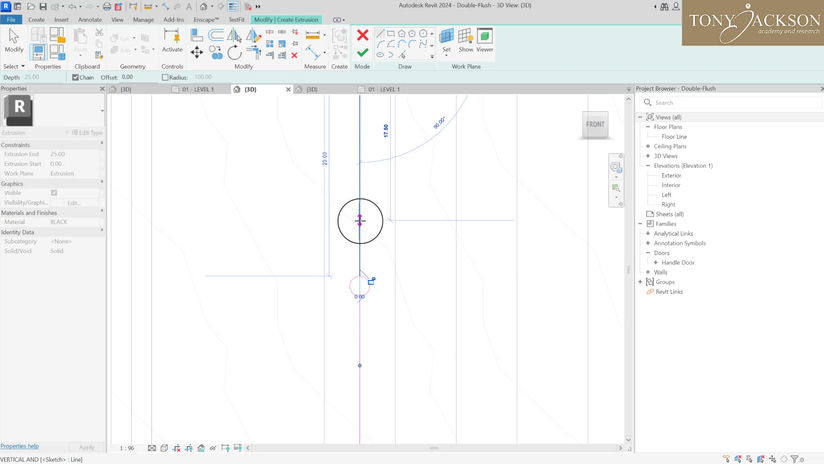Click the Save icon in quick access toolbar
This screenshot has width=824, height=464.
coord(43,6)
